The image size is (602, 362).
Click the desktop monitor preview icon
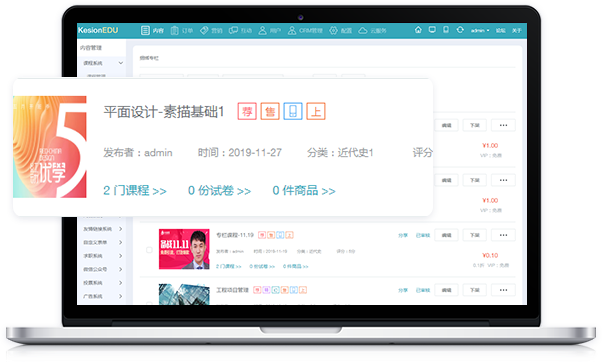click(432, 30)
